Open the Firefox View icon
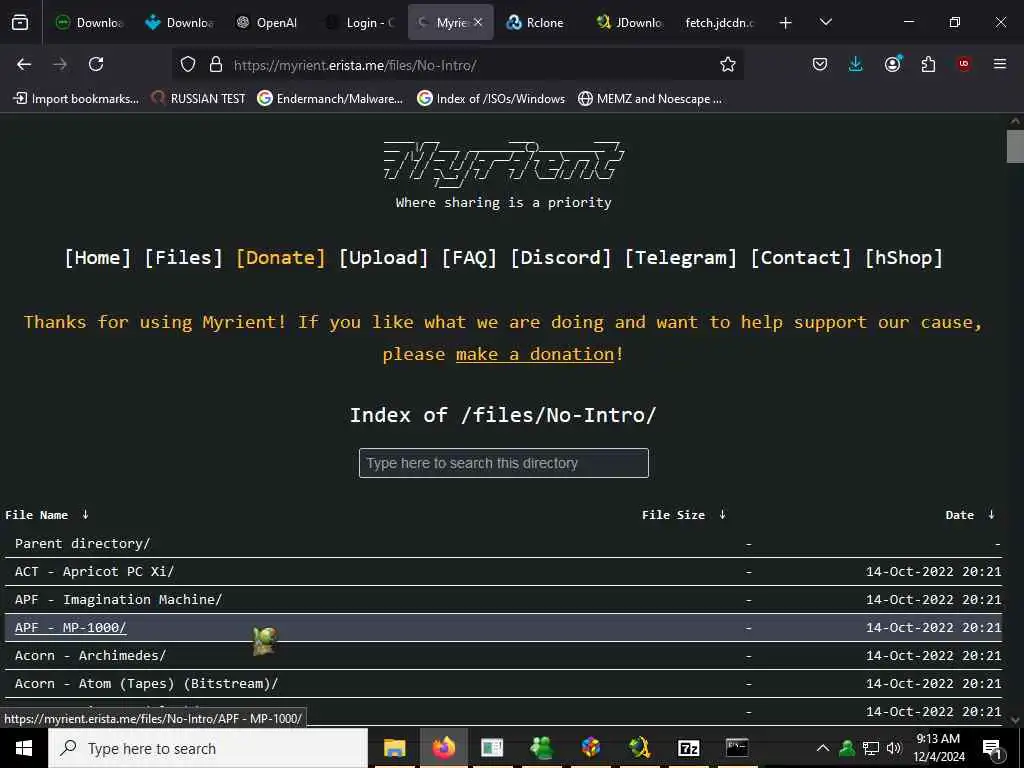The width and height of the screenshot is (1024, 768). (20, 23)
